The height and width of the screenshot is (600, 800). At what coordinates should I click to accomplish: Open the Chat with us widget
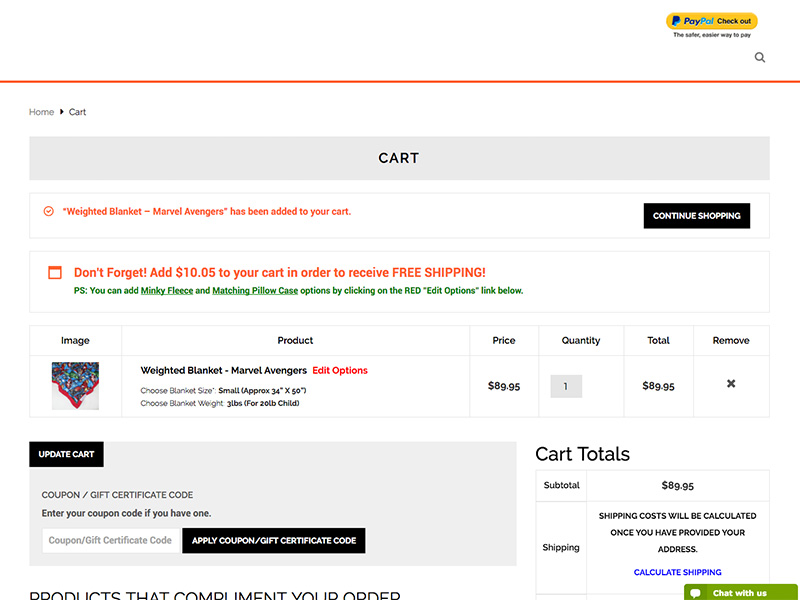741,592
